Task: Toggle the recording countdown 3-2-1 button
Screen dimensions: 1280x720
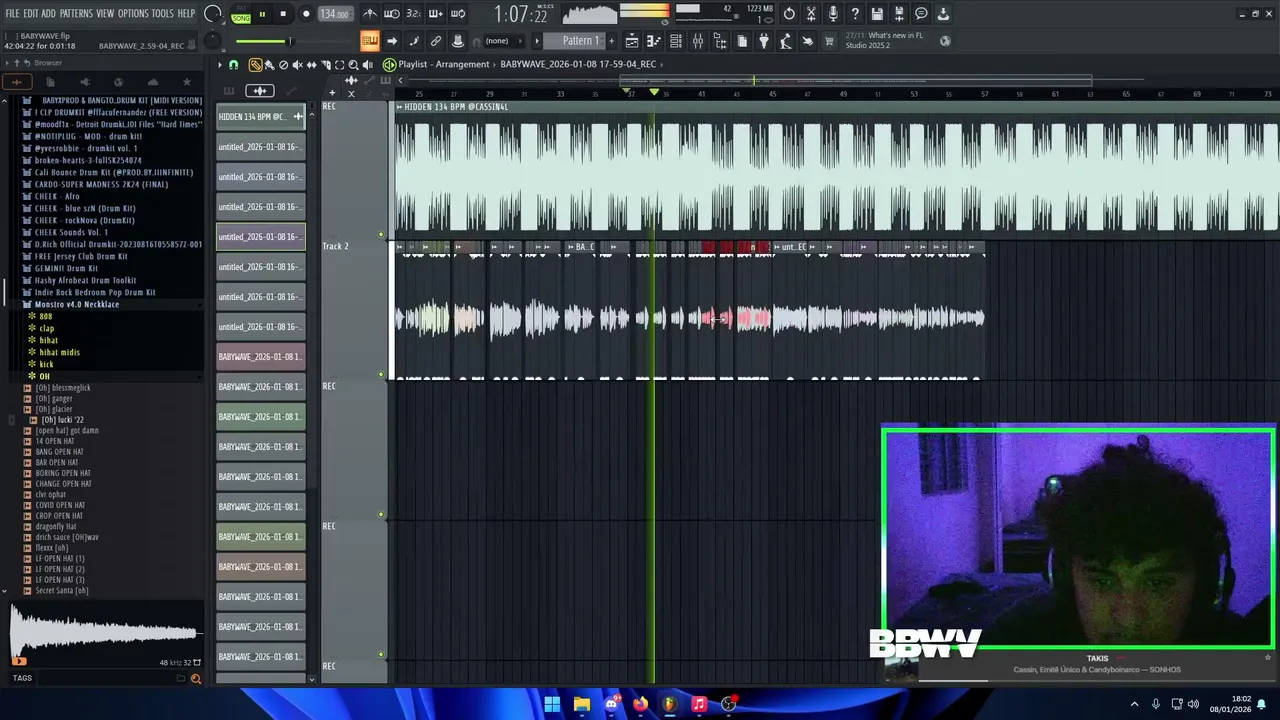Action: 414,14
